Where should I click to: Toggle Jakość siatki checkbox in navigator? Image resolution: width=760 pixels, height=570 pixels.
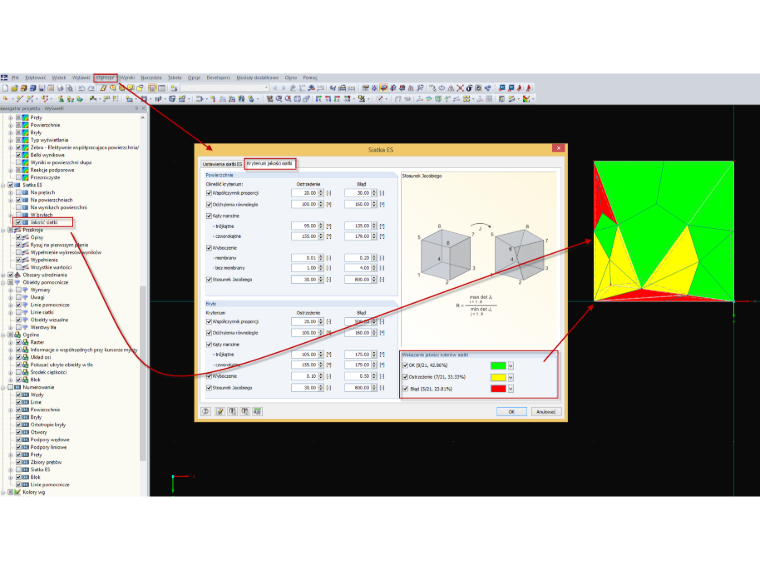pyautogui.click(x=18, y=222)
